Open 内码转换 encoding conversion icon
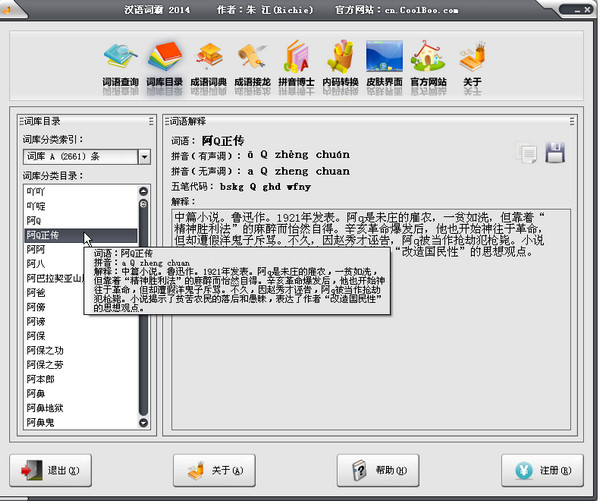Screen dimensions: 600x501 click(x=341, y=64)
